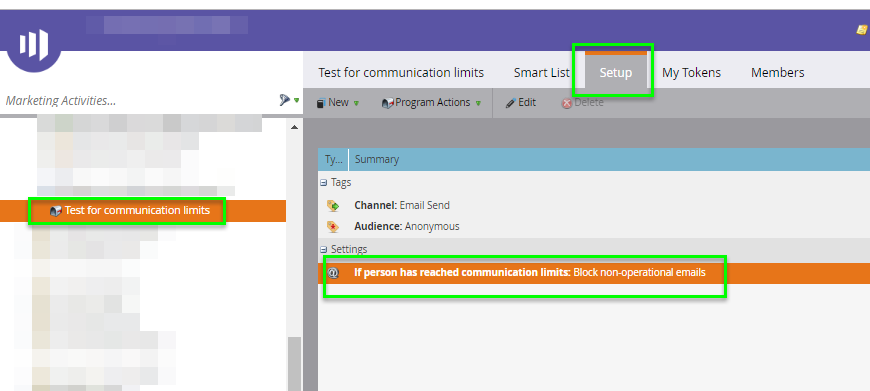870x391 pixels.
Task: Open the New dropdown menu
Action: point(338,103)
